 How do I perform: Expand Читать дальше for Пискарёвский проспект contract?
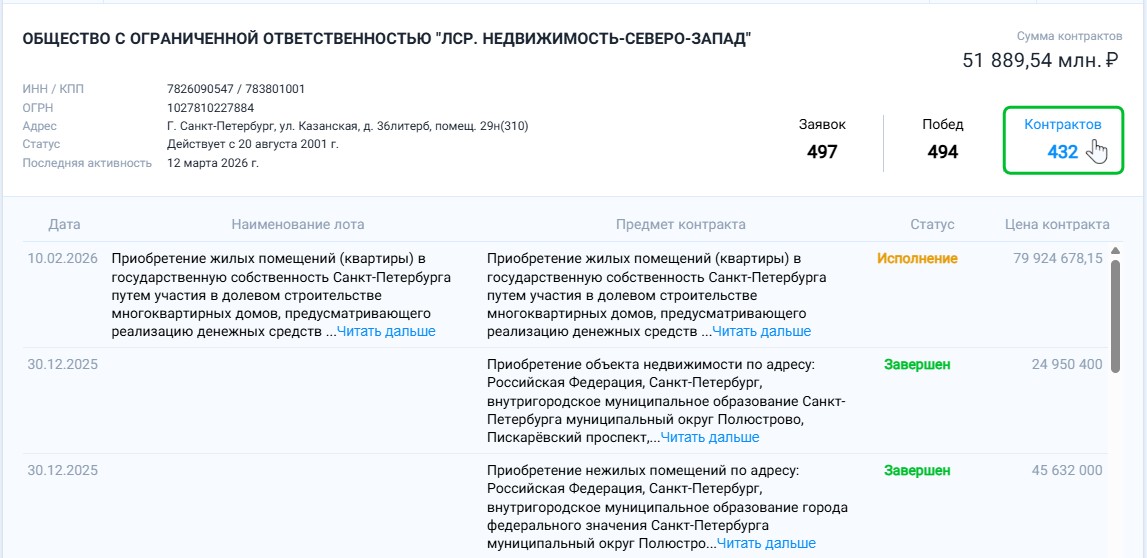coord(710,437)
